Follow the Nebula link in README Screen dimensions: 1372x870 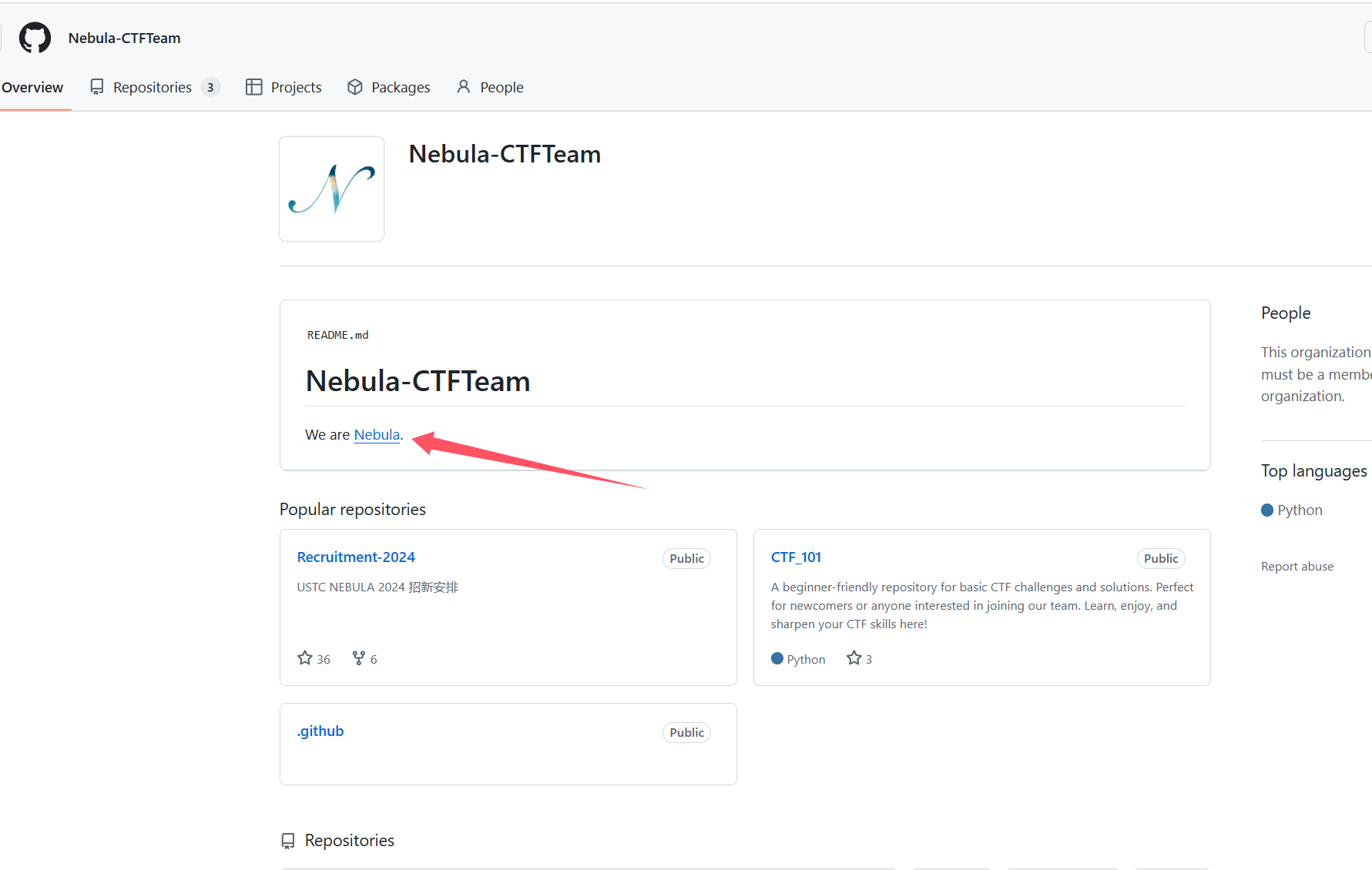tap(377, 434)
